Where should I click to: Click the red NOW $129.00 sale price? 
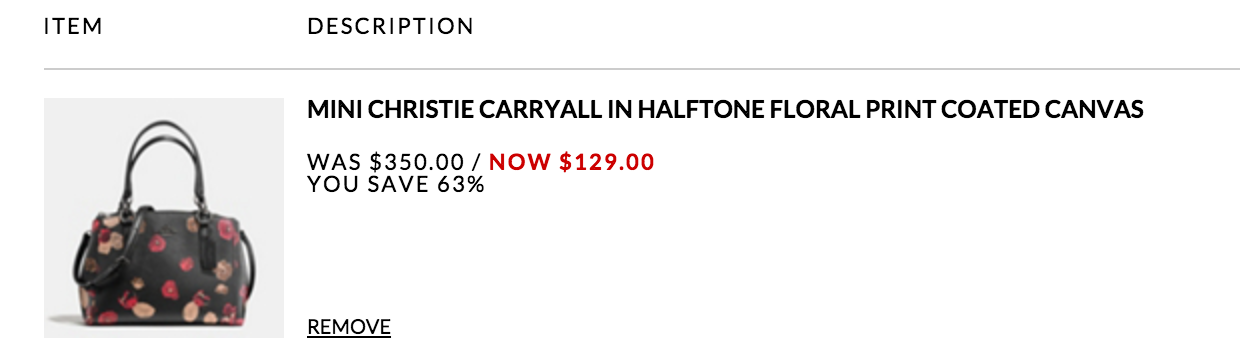tap(572, 161)
